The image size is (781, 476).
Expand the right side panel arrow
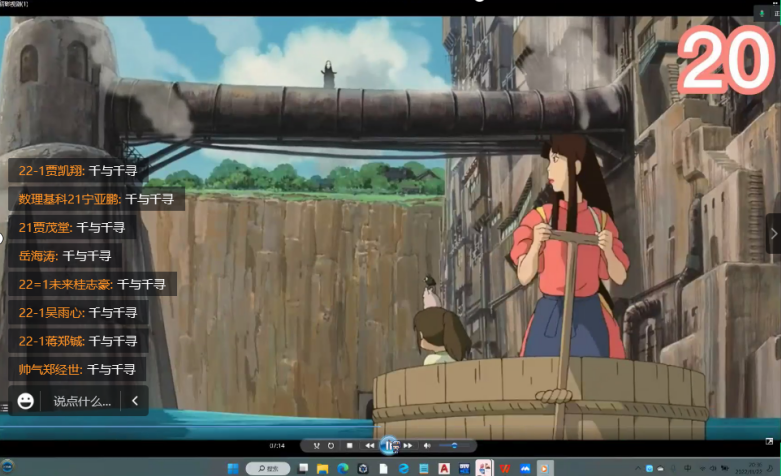point(774,234)
